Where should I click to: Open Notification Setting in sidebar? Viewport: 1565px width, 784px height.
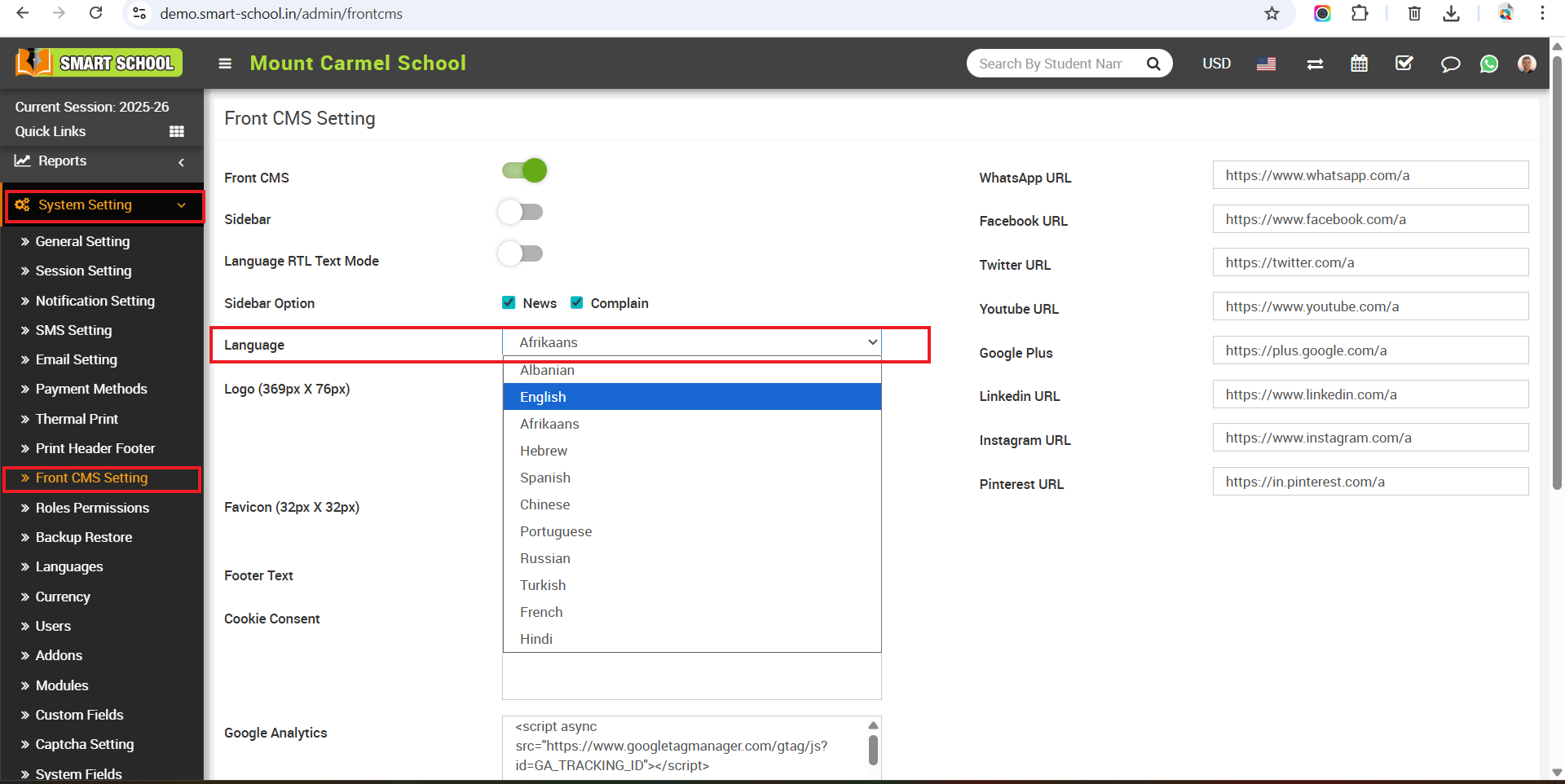(95, 301)
